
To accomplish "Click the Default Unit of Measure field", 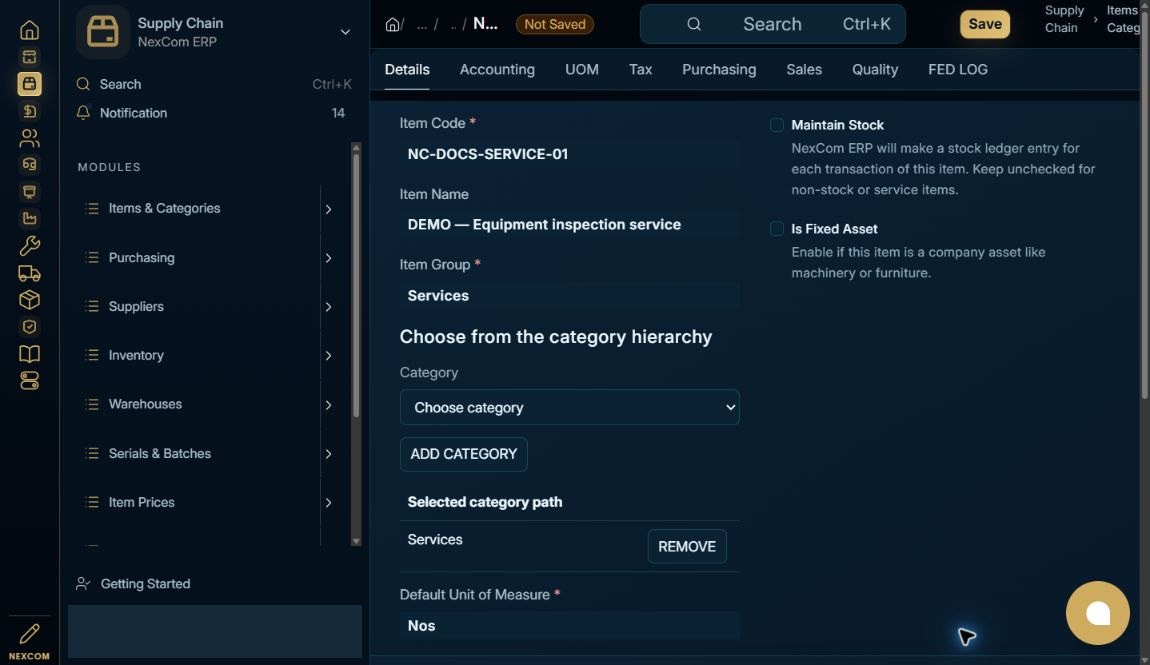I will point(569,625).
